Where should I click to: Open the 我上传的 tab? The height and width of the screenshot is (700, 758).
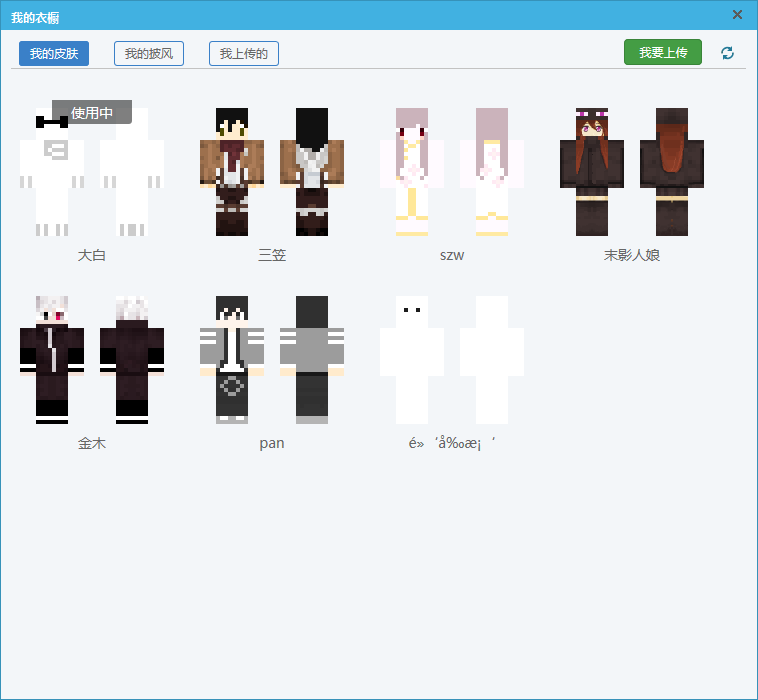click(244, 53)
